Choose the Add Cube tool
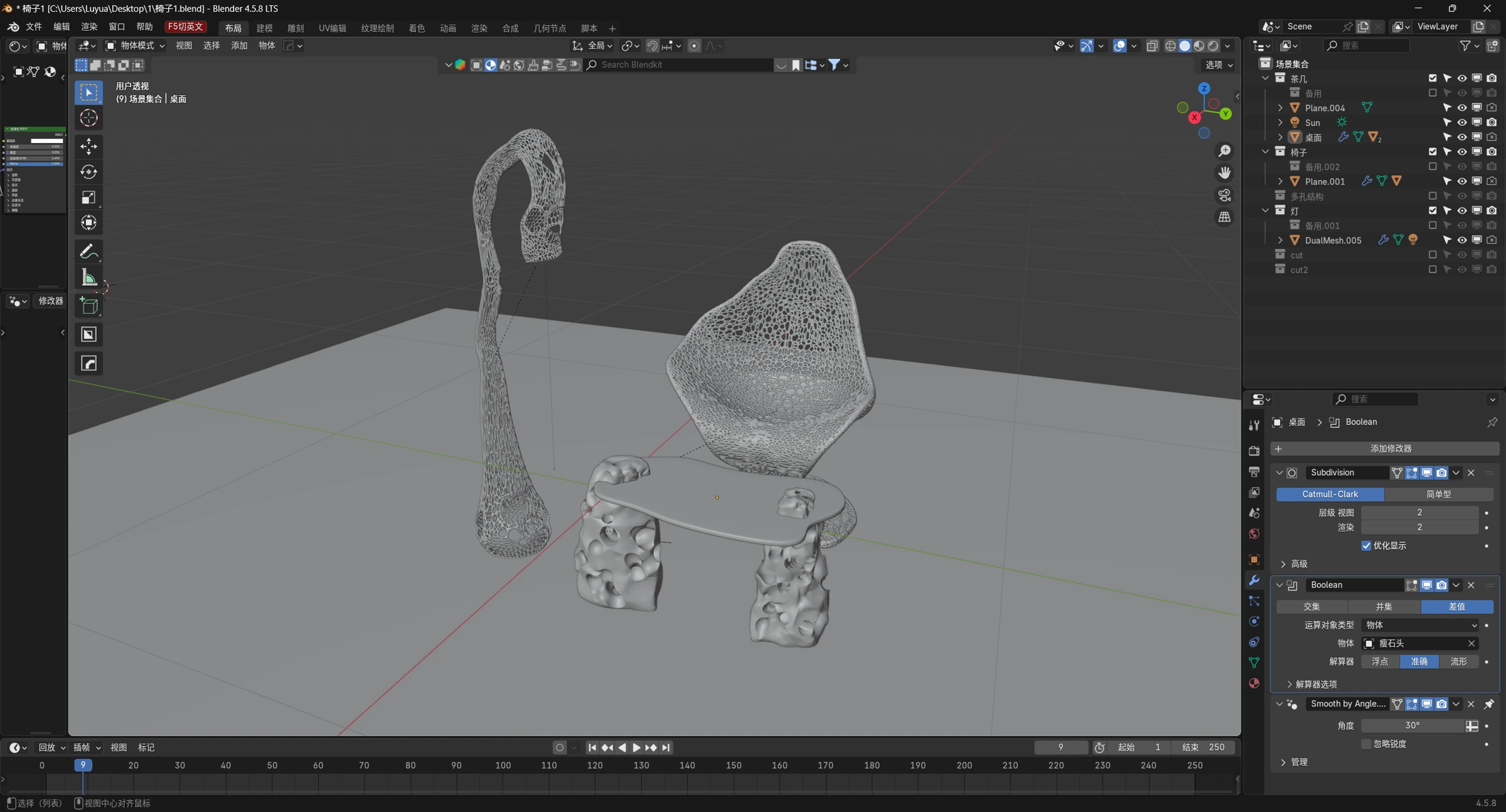Screen dimensions: 1506x812 click(88, 306)
